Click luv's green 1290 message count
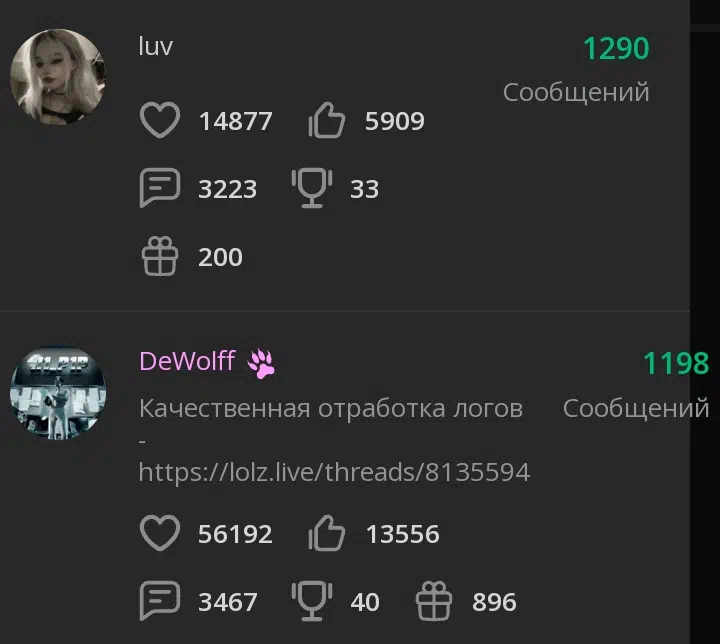The width and height of the screenshot is (720, 644). (616, 48)
